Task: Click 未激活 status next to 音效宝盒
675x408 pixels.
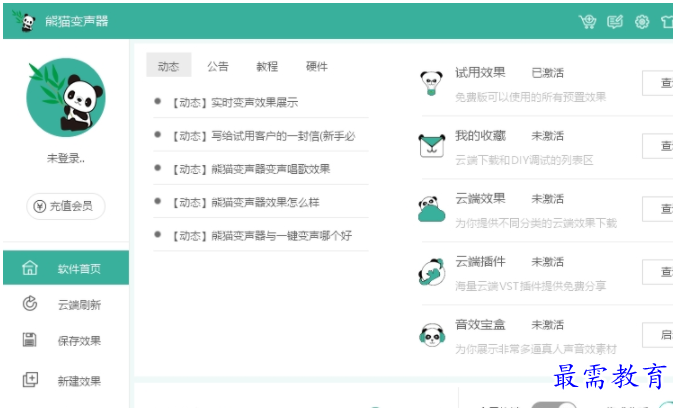Action: 548,325
